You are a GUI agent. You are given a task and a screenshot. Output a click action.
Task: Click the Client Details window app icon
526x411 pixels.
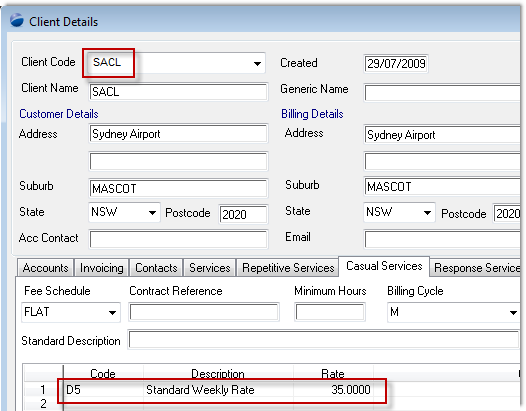(17, 20)
